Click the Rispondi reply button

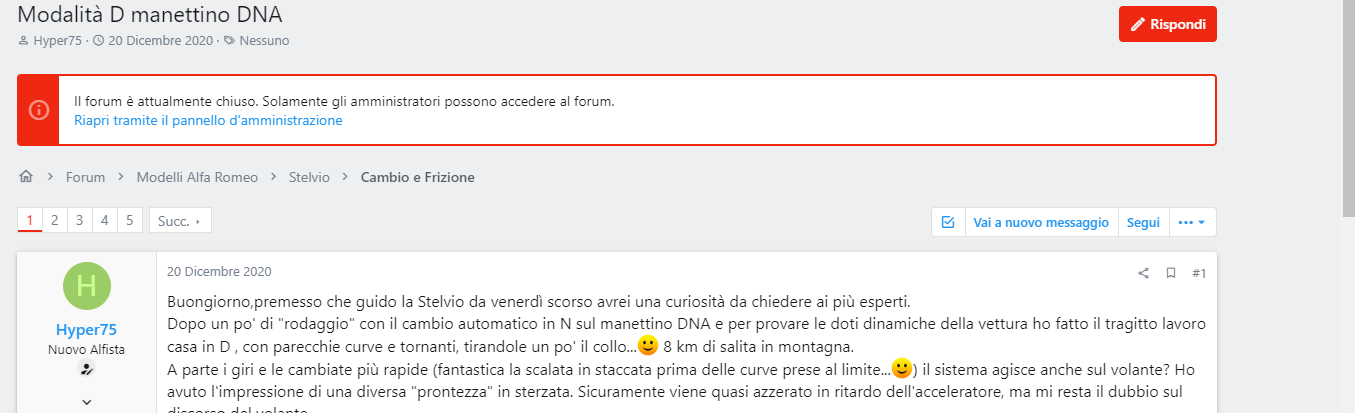[1167, 24]
